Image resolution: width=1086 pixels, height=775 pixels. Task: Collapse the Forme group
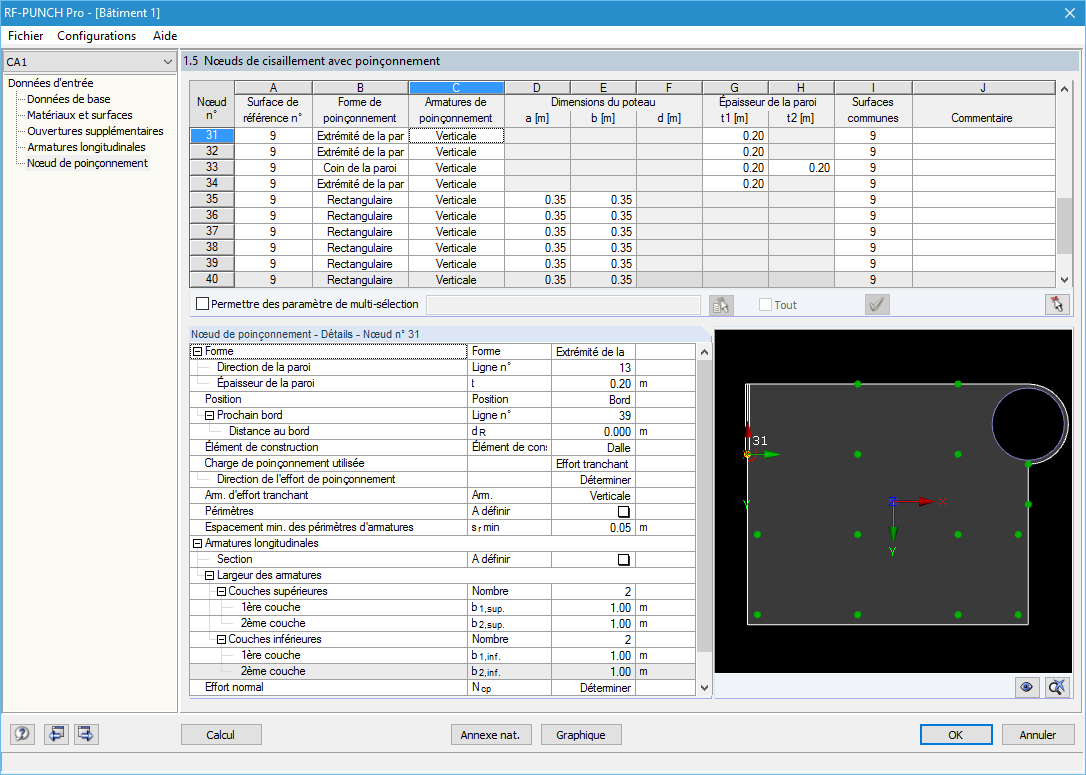tap(197, 352)
